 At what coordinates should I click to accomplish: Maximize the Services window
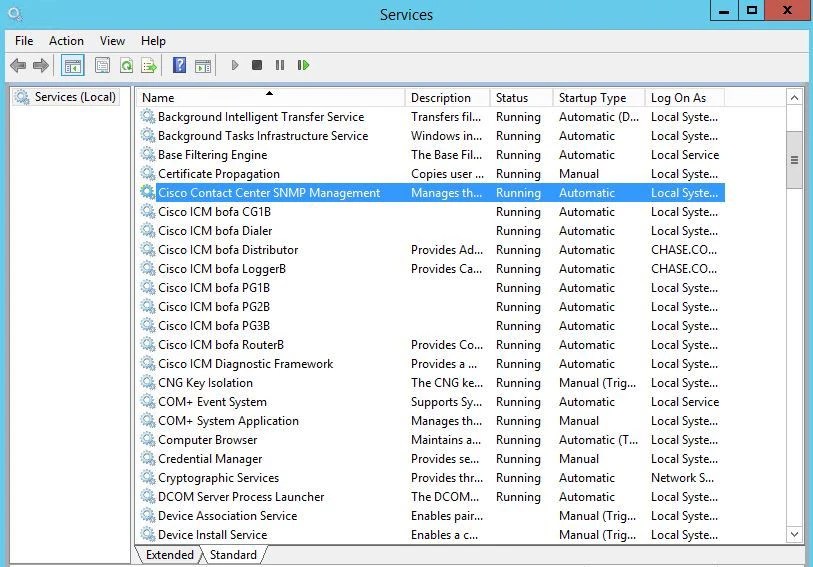click(x=752, y=10)
